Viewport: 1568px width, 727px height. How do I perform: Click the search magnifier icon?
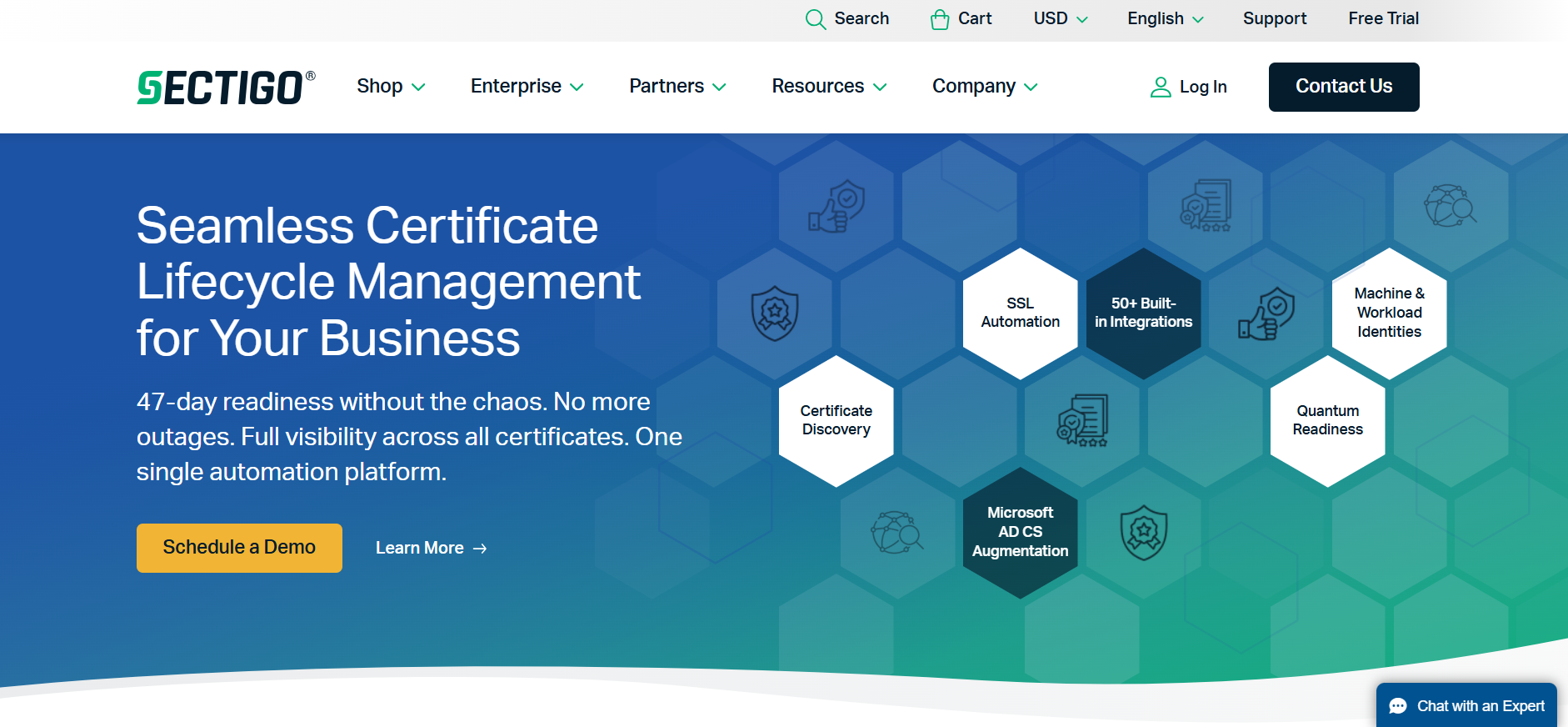[816, 19]
